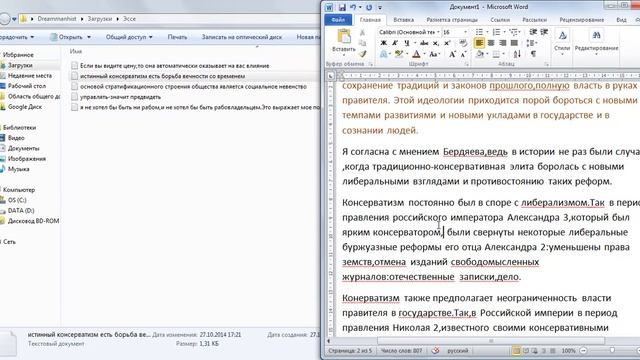640x360 pixels.
Task: Click the Страница 2 из 5 page indicator
Action: (350, 351)
